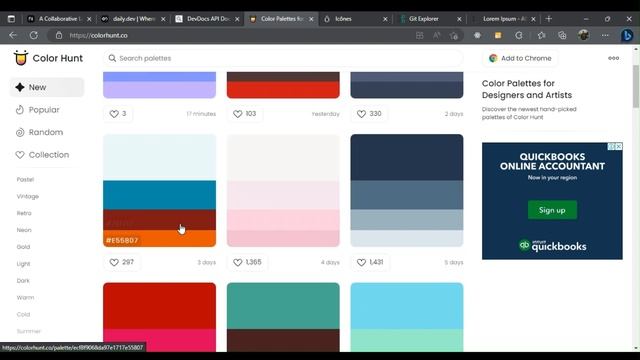
Task: Go back in the browser
Action: click(13, 36)
